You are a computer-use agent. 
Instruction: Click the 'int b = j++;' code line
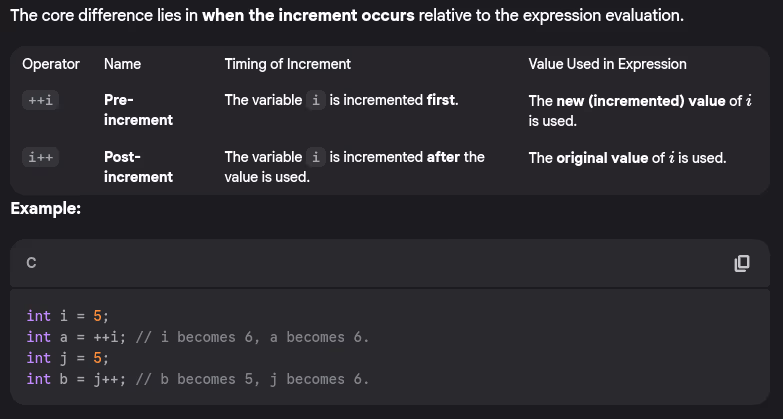coord(197,379)
